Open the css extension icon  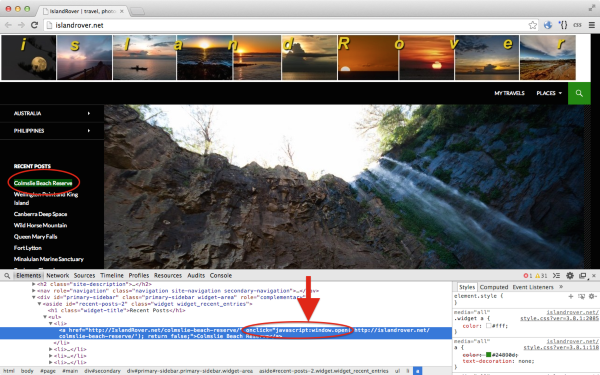click(577, 25)
